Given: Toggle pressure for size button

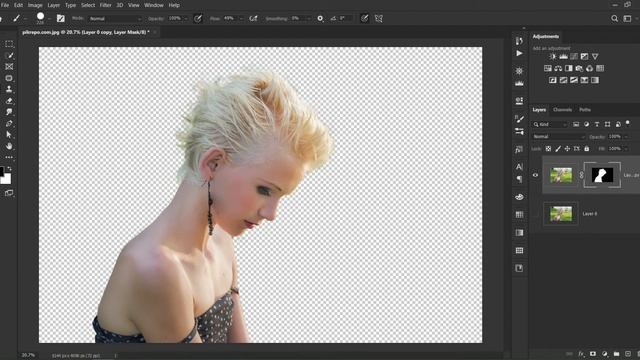Looking at the screenshot, I should (x=364, y=18).
